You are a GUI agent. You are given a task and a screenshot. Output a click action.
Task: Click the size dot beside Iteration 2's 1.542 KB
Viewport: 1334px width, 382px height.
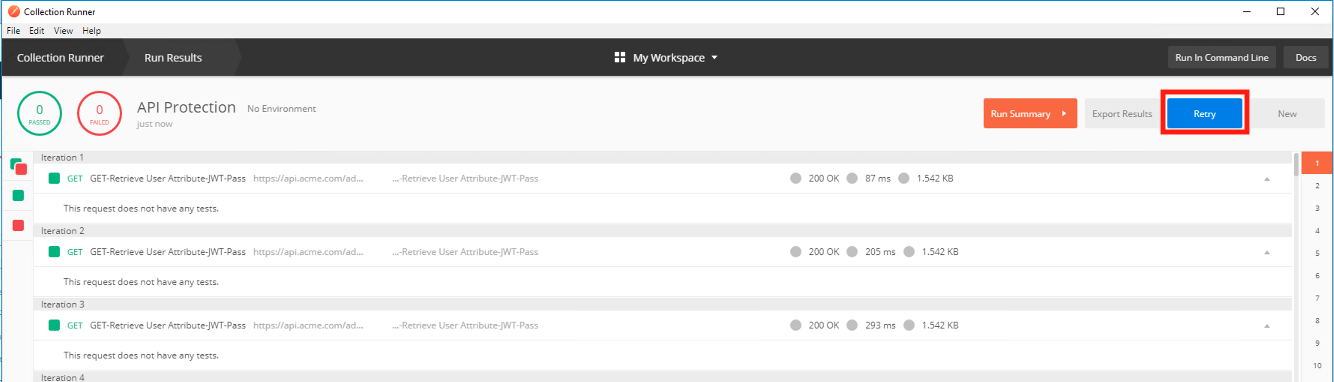(909, 252)
